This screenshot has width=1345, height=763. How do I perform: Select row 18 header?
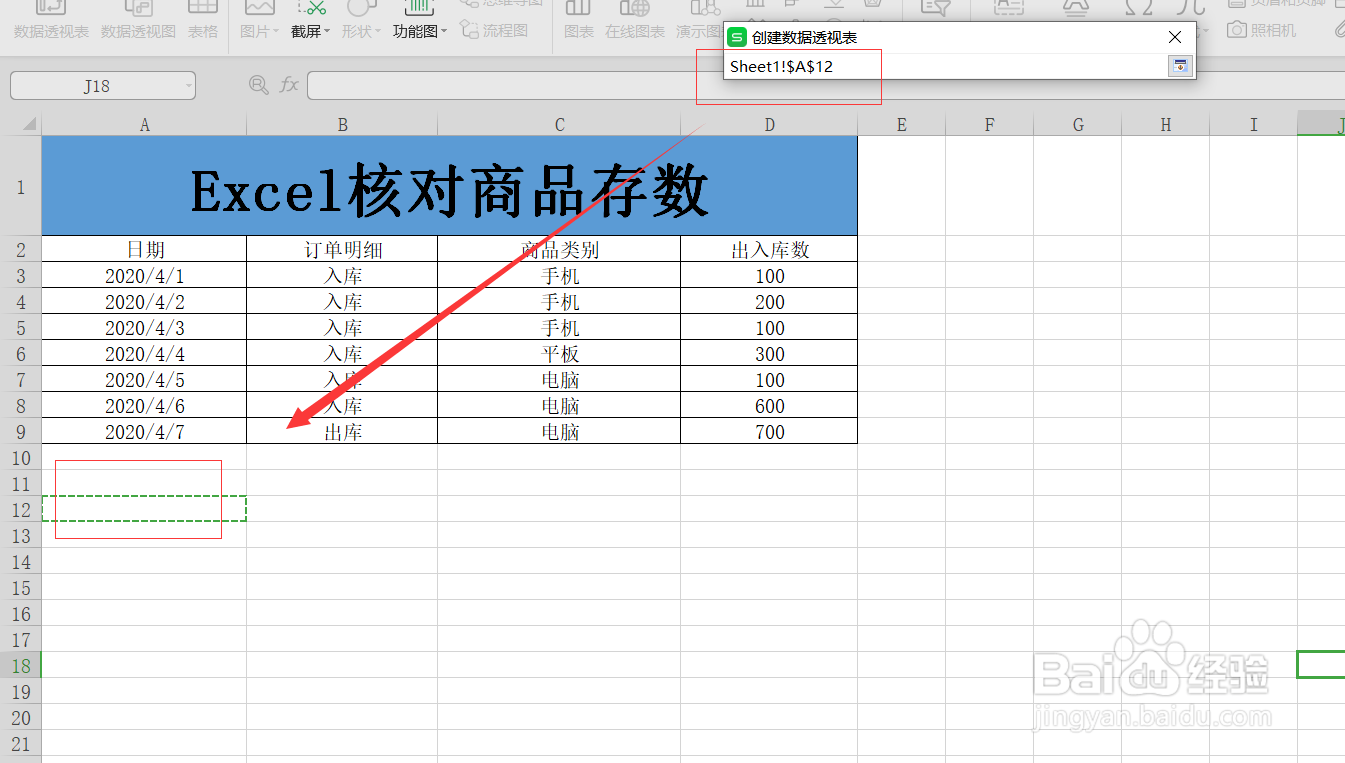pos(21,665)
